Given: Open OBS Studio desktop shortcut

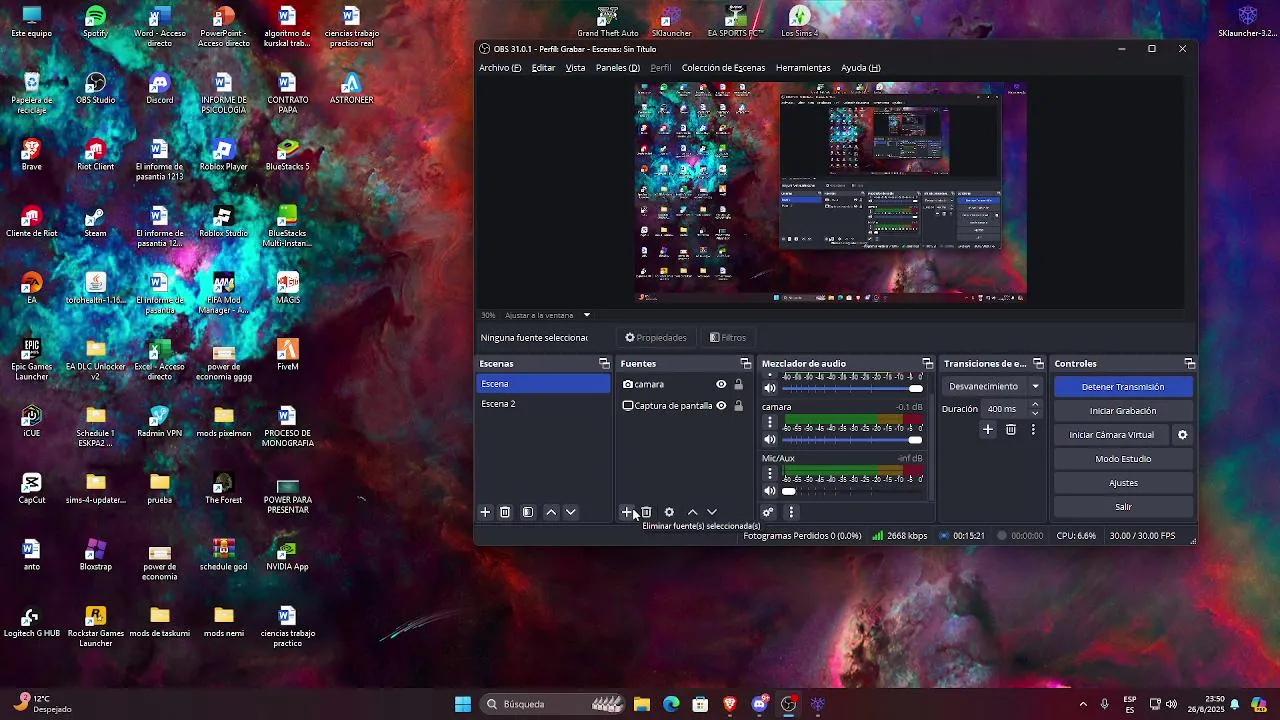Looking at the screenshot, I should 95,88.
